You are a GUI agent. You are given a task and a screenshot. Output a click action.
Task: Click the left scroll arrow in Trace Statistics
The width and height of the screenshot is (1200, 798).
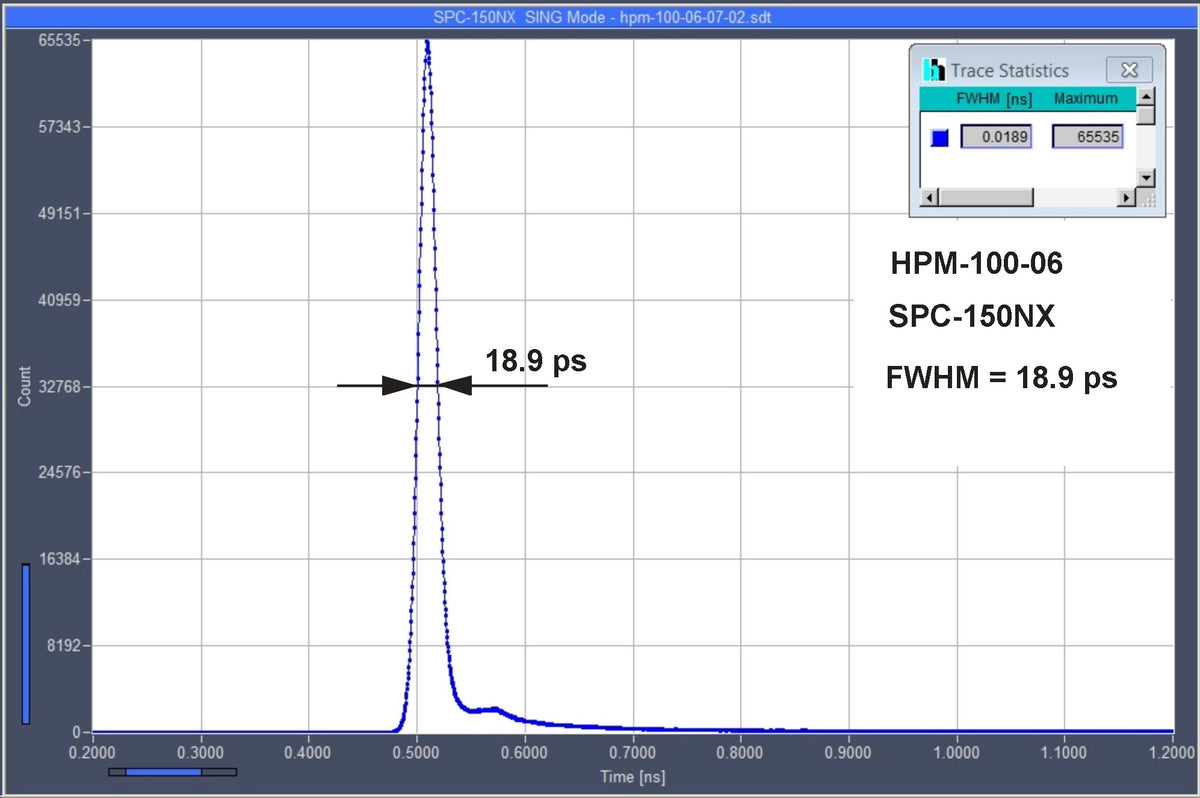[x=927, y=198]
